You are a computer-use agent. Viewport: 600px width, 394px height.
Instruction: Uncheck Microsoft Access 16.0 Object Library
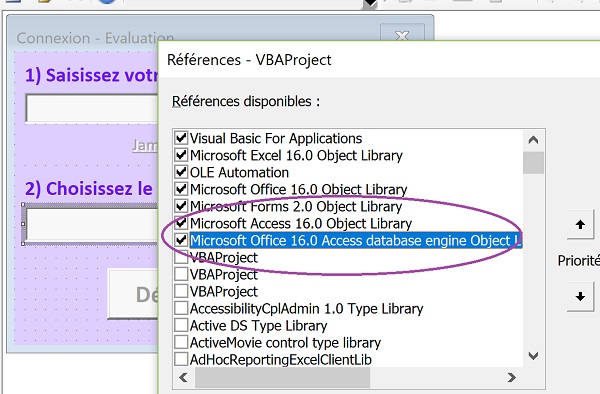pyautogui.click(x=181, y=223)
